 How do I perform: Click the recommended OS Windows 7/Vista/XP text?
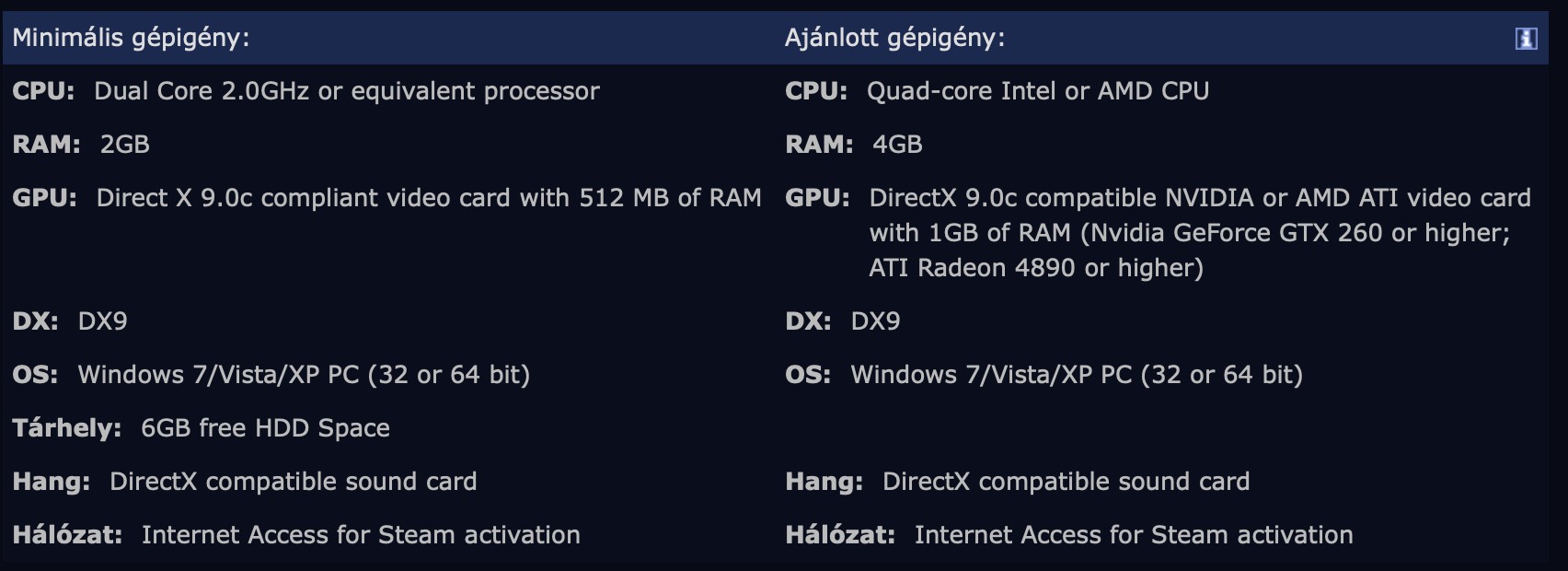(1077, 375)
